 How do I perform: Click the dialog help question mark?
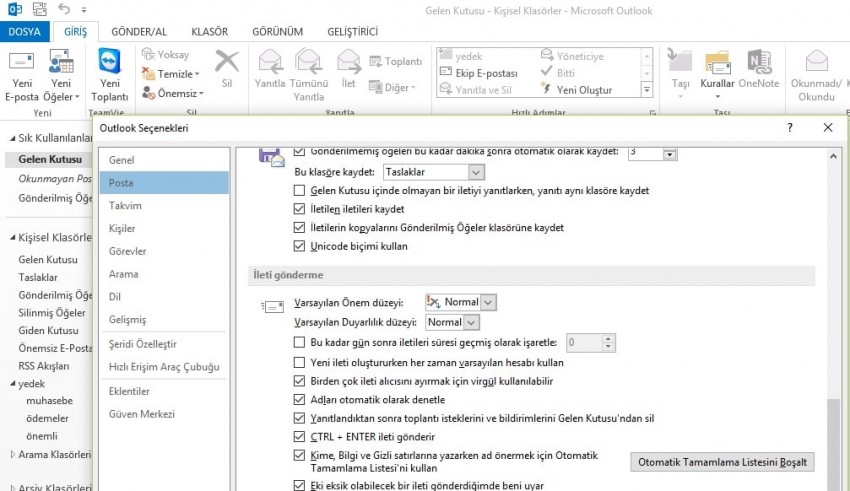pyautogui.click(x=789, y=128)
